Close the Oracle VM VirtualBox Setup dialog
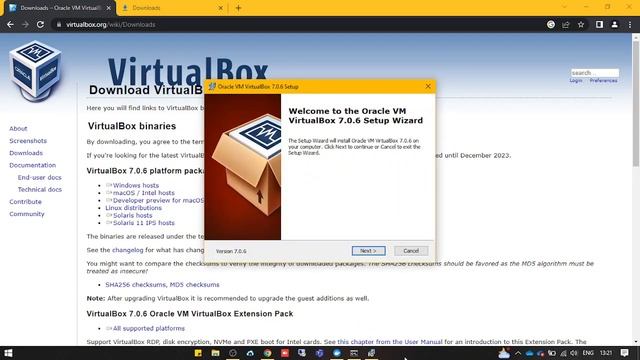640x360 pixels. (428, 87)
